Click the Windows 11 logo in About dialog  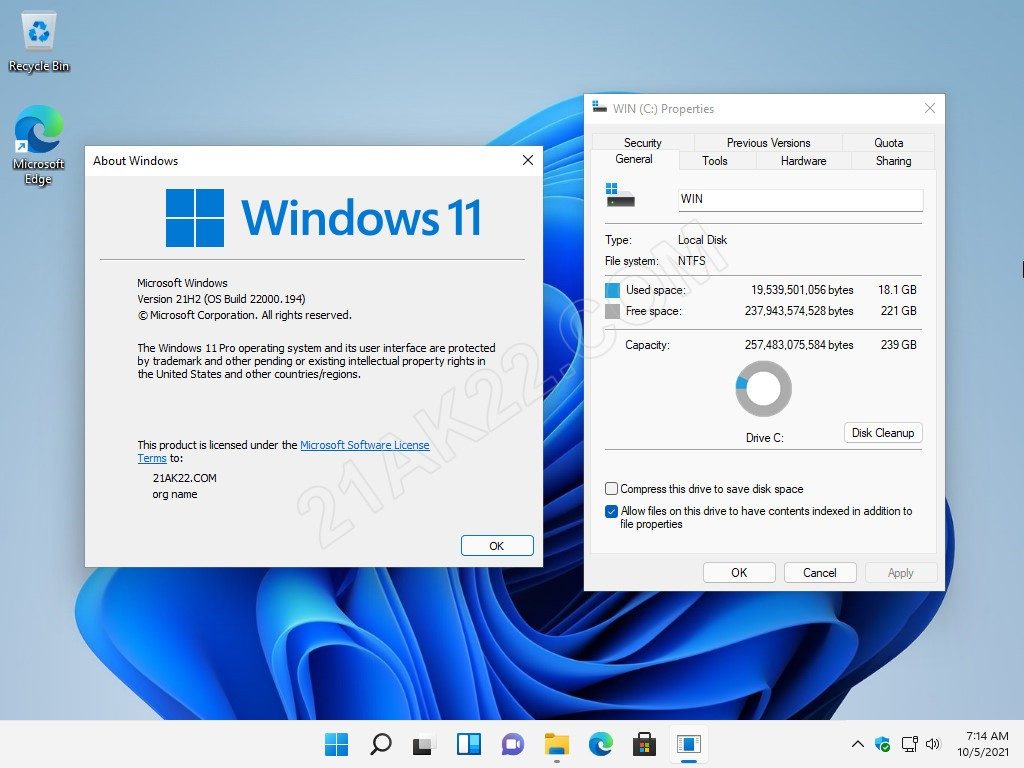[324, 217]
